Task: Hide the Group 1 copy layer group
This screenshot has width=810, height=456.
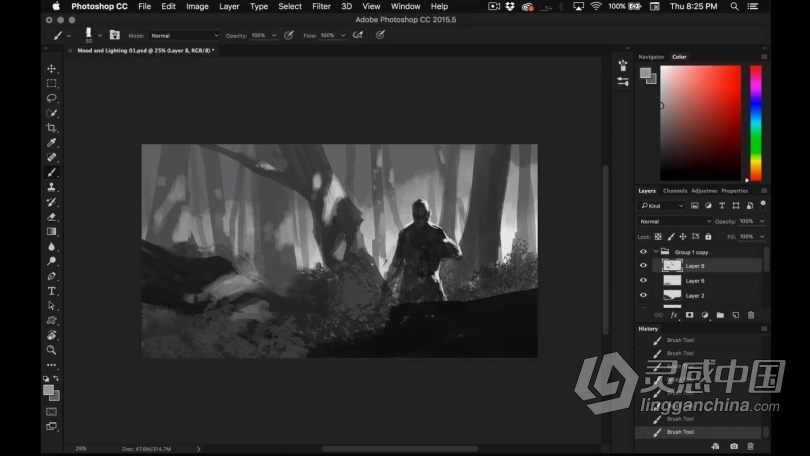Action: click(643, 252)
